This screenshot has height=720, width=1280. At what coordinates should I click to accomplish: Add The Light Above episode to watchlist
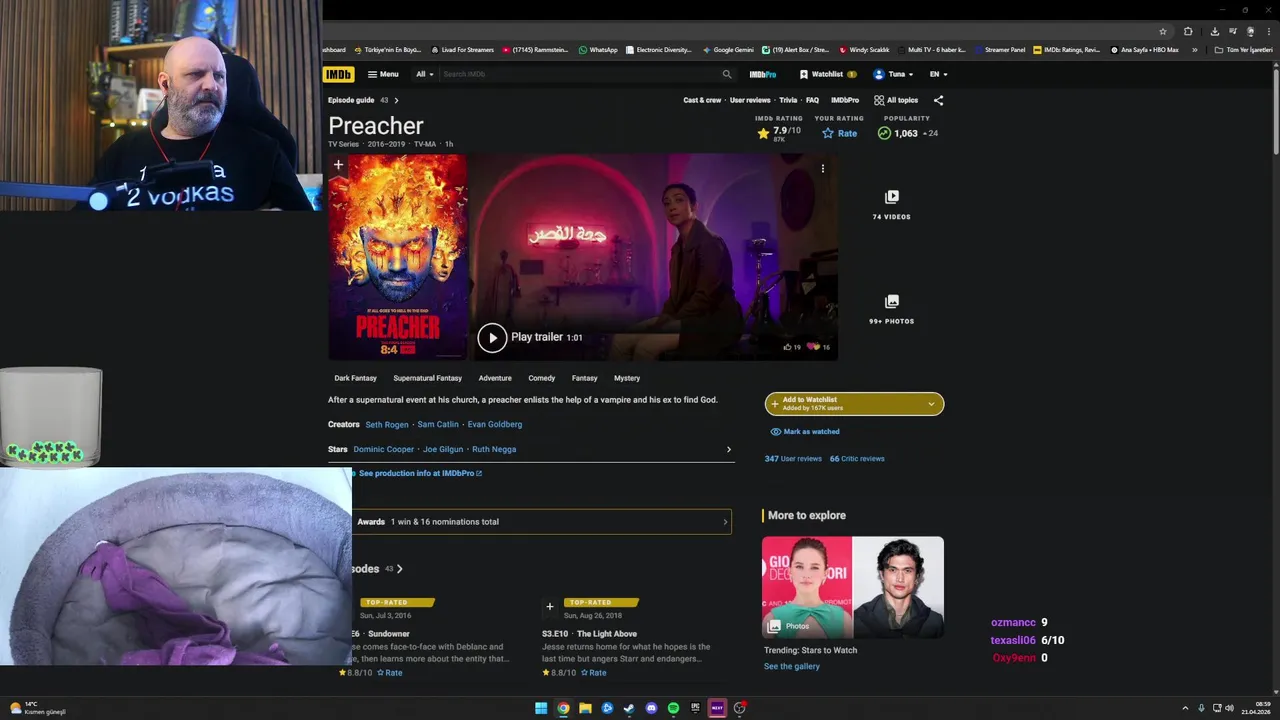point(549,607)
